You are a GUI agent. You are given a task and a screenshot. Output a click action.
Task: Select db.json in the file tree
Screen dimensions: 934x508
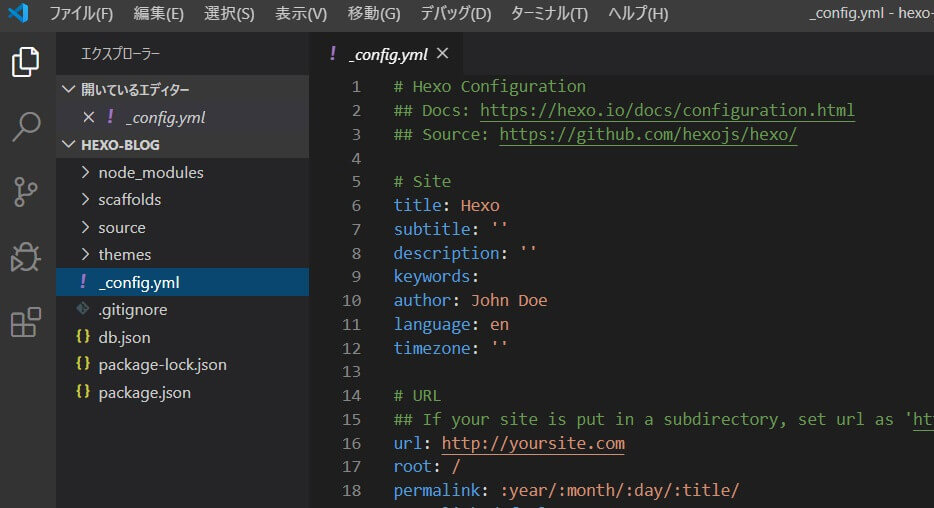(182, 337)
